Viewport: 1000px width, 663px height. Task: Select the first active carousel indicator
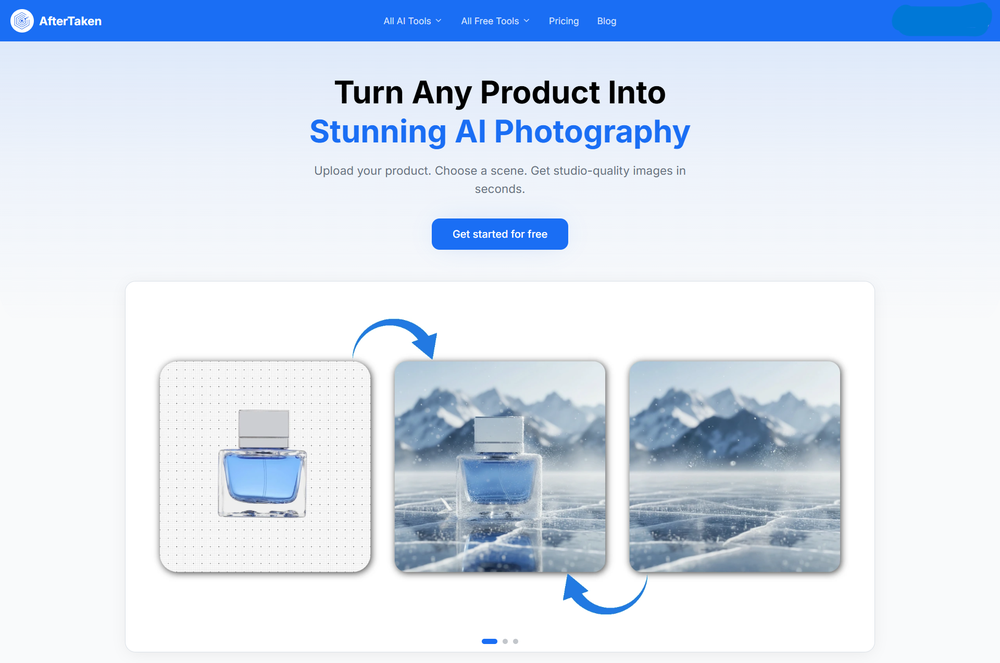(489, 641)
